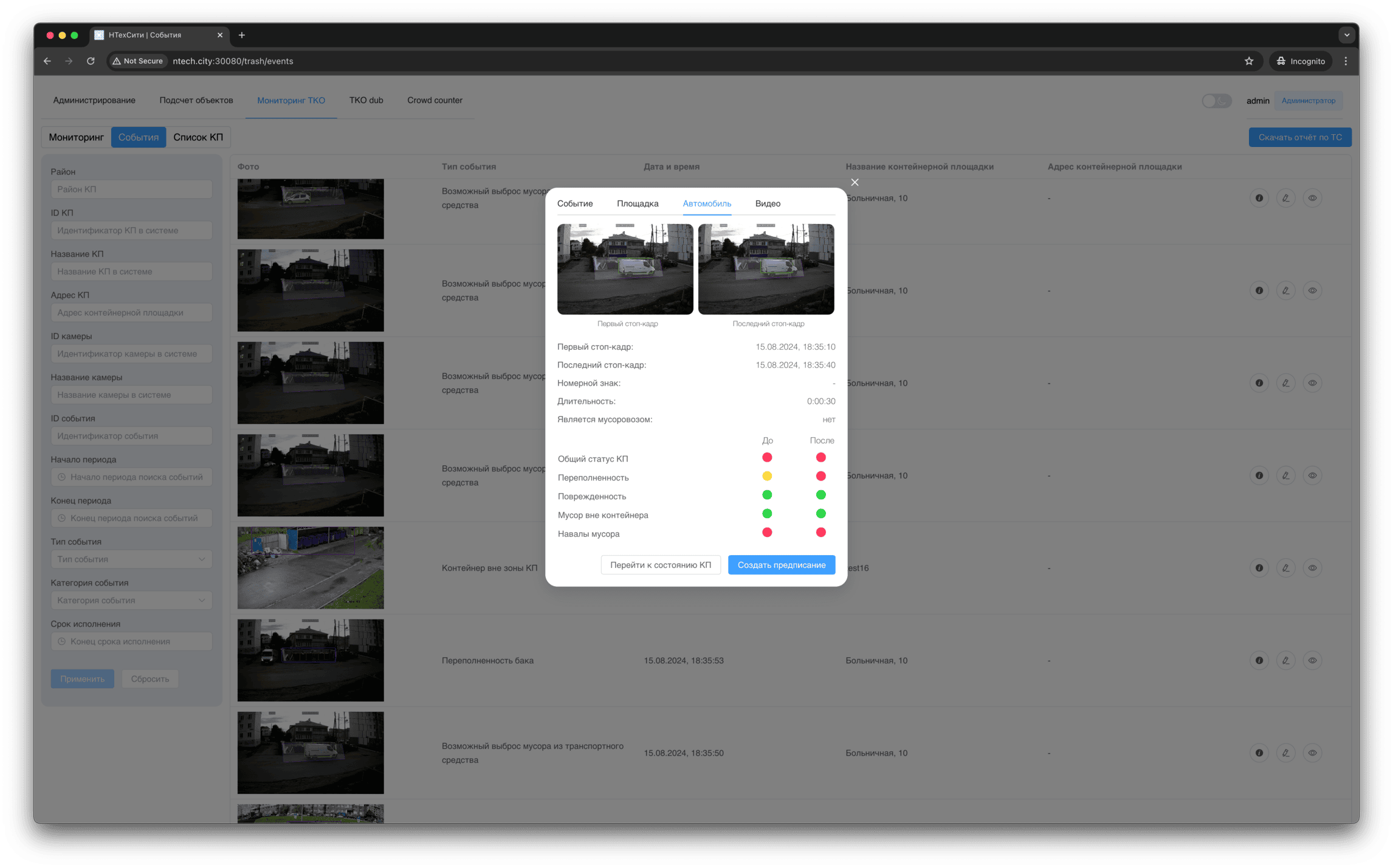
Task: Open browser tab list chevron
Action: [1346, 35]
